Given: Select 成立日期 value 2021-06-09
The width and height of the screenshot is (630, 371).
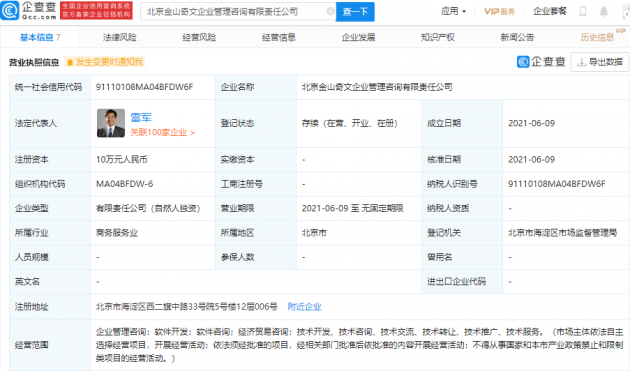Looking at the screenshot, I should tap(531, 123).
